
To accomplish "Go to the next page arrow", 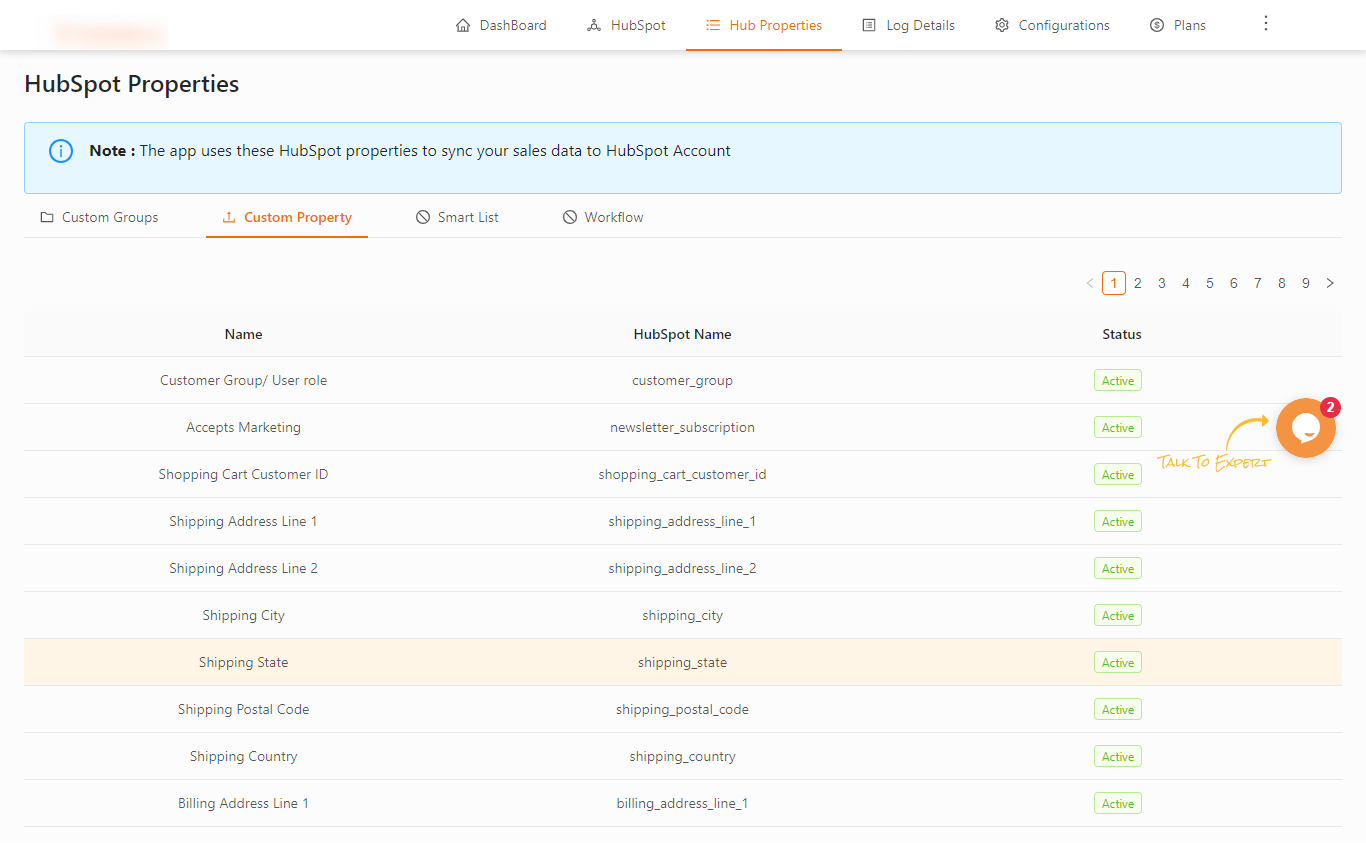I will [1330, 283].
